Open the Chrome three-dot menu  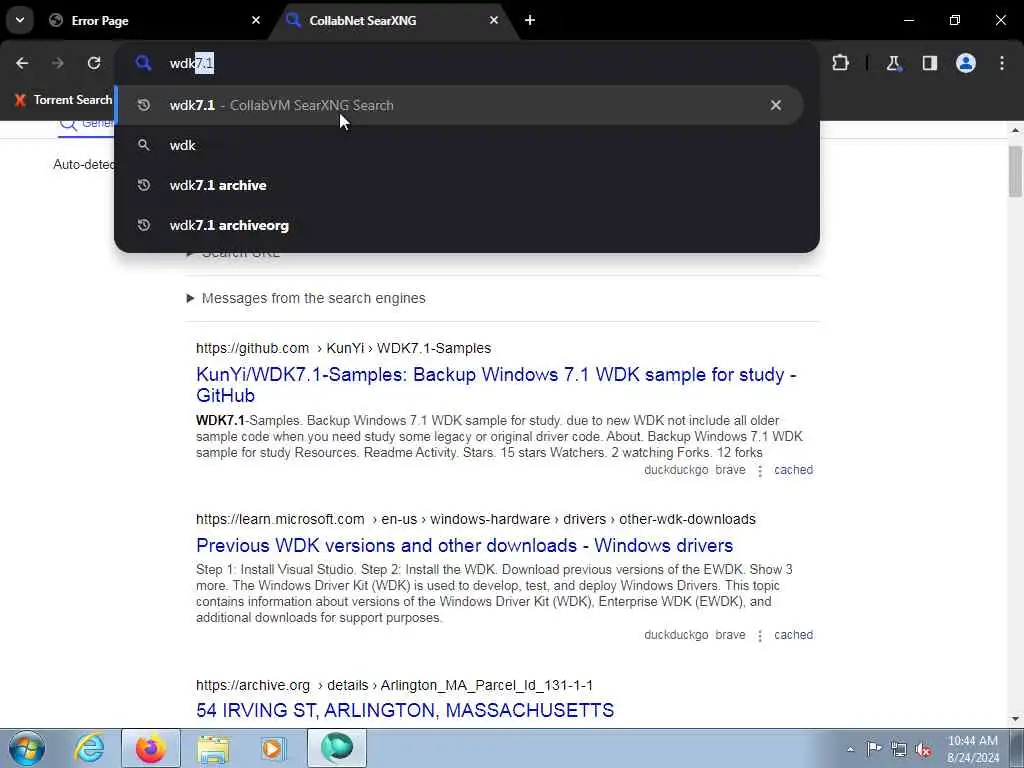point(1002,63)
